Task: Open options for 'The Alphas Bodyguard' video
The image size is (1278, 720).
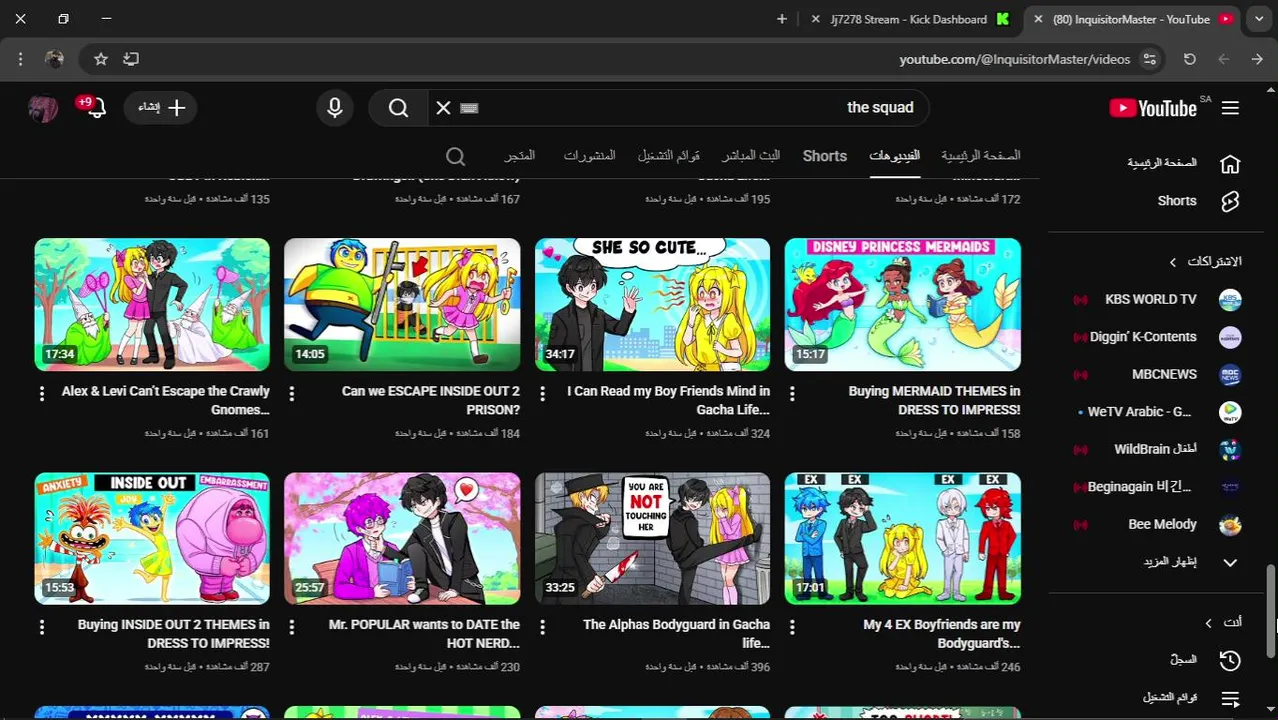Action: click(542, 628)
